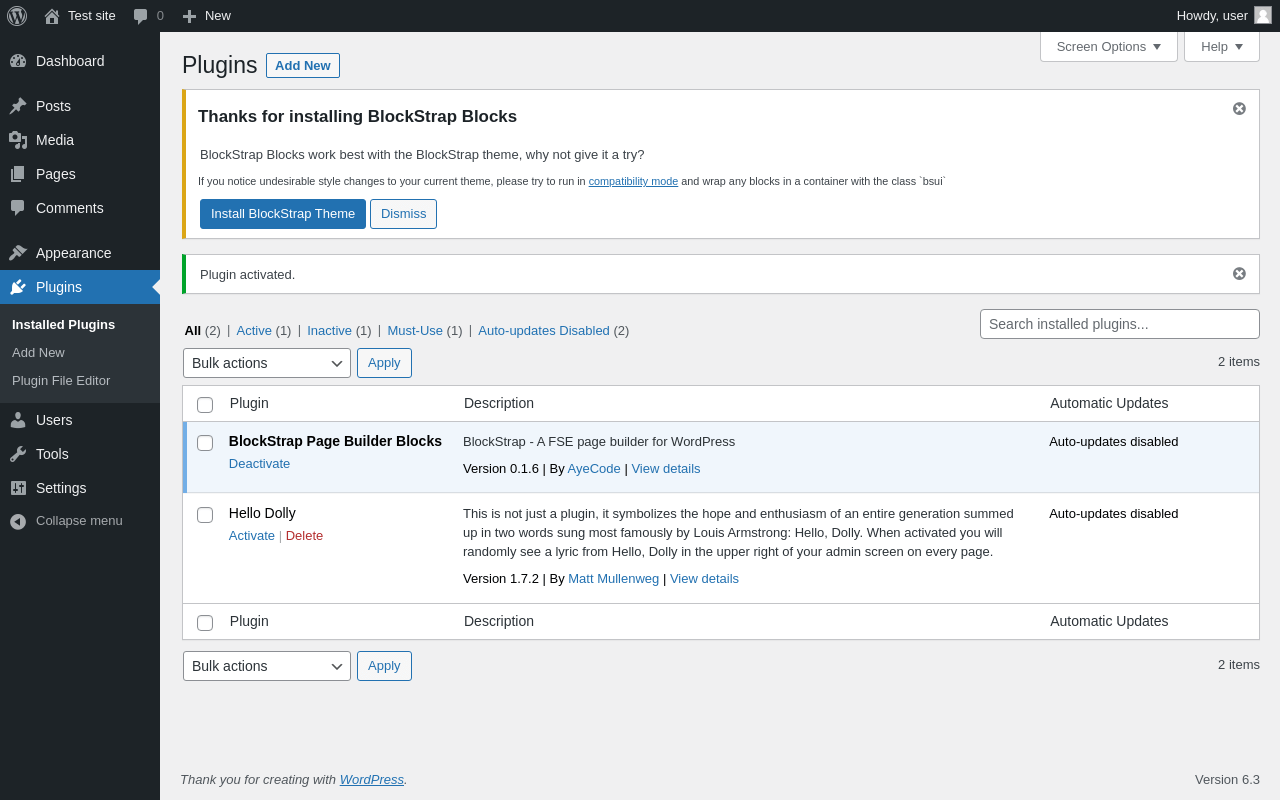This screenshot has height=800, width=1280.
Task: Open the top Bulk actions dropdown
Action: tap(267, 363)
